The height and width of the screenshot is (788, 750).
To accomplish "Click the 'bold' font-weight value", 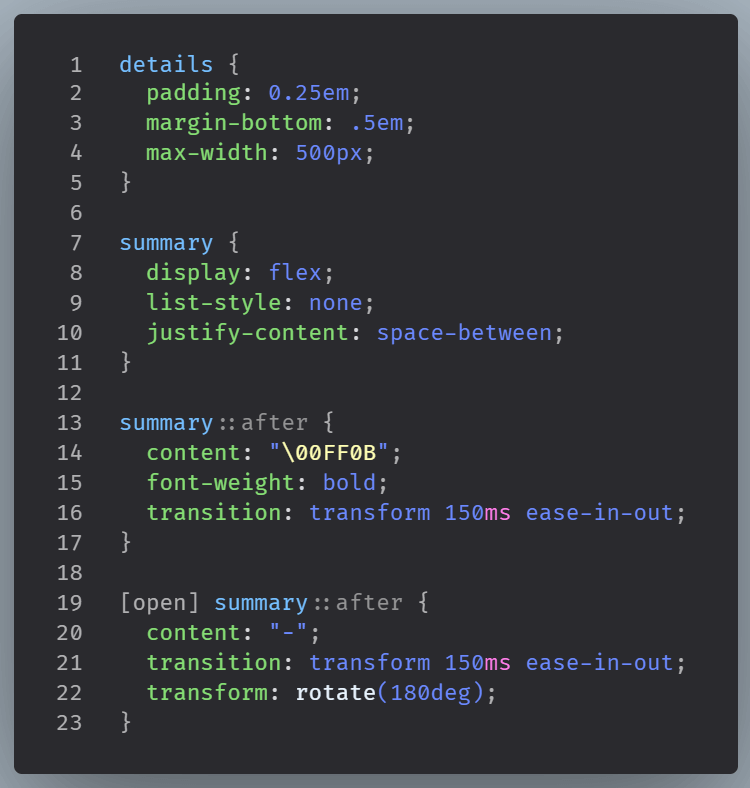I will pyautogui.click(x=349, y=483).
